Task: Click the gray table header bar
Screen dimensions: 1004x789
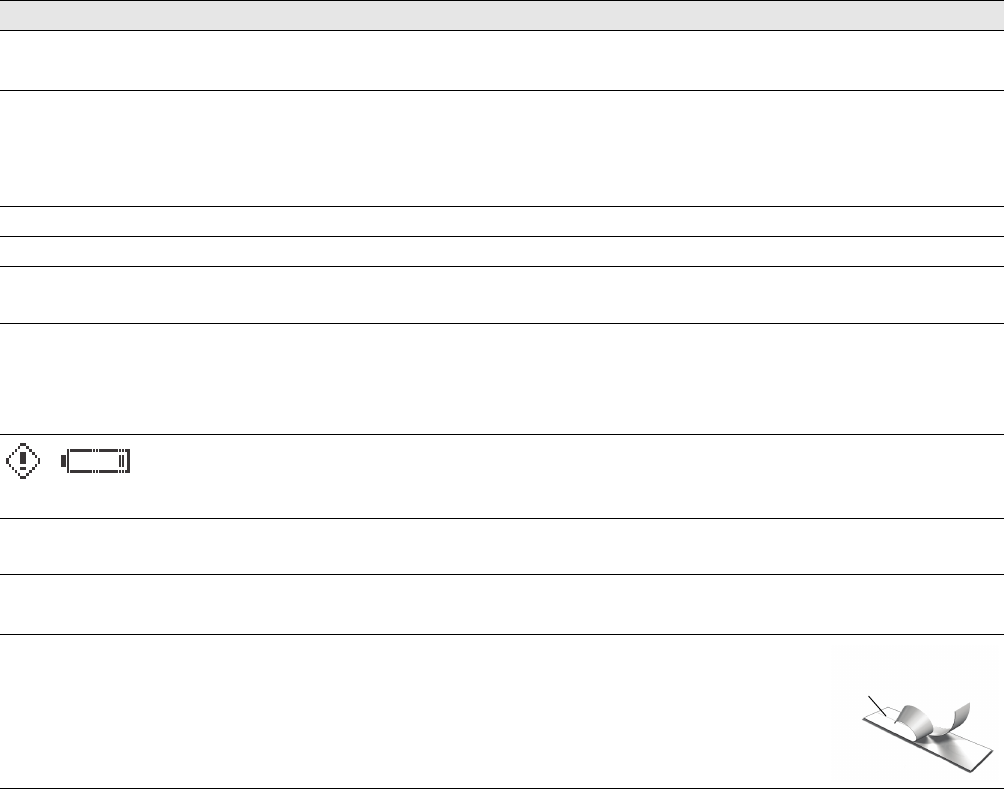Action: pos(502,17)
